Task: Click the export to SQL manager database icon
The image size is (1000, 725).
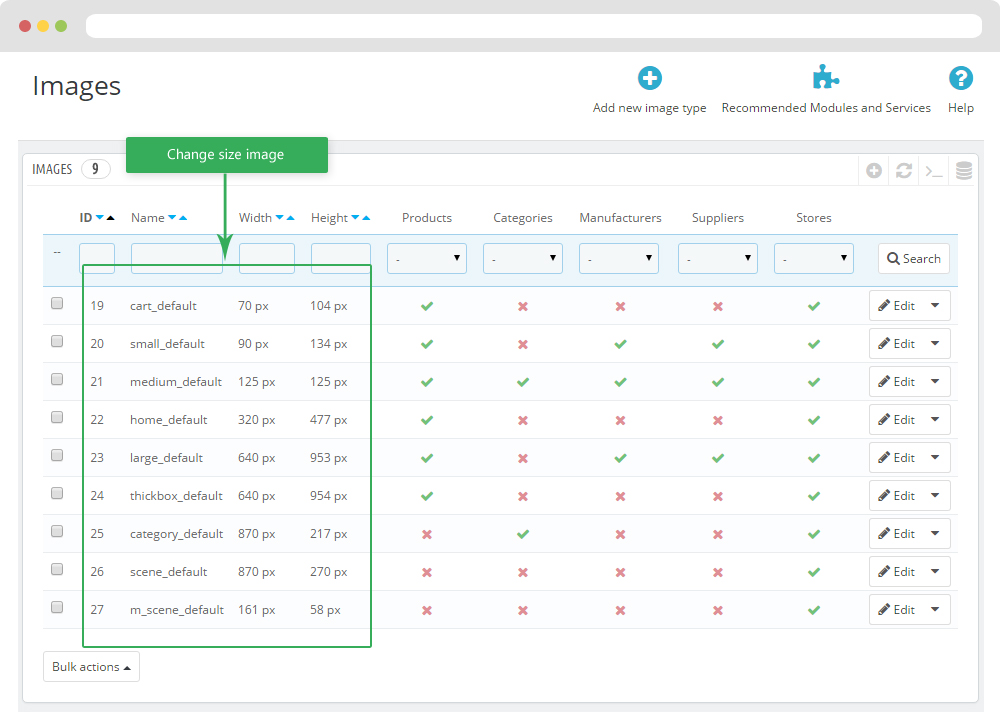Action: coord(964,171)
